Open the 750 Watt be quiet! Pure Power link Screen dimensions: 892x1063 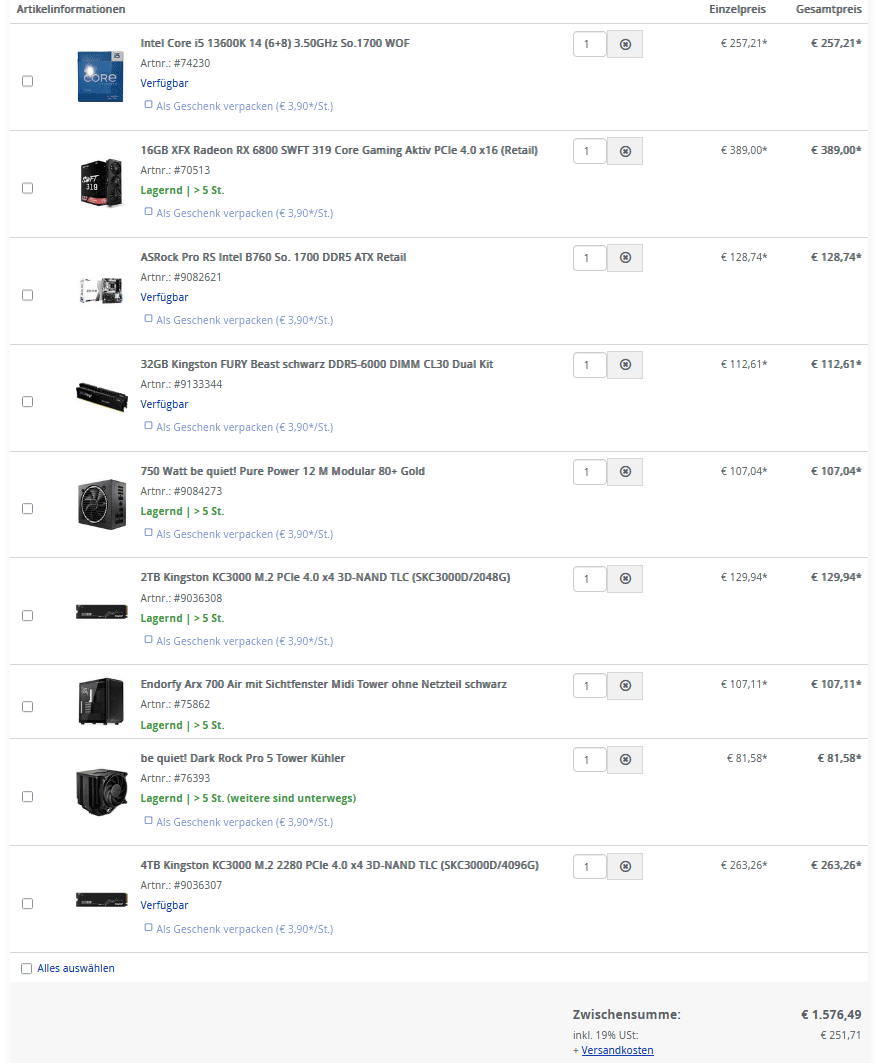(x=283, y=471)
